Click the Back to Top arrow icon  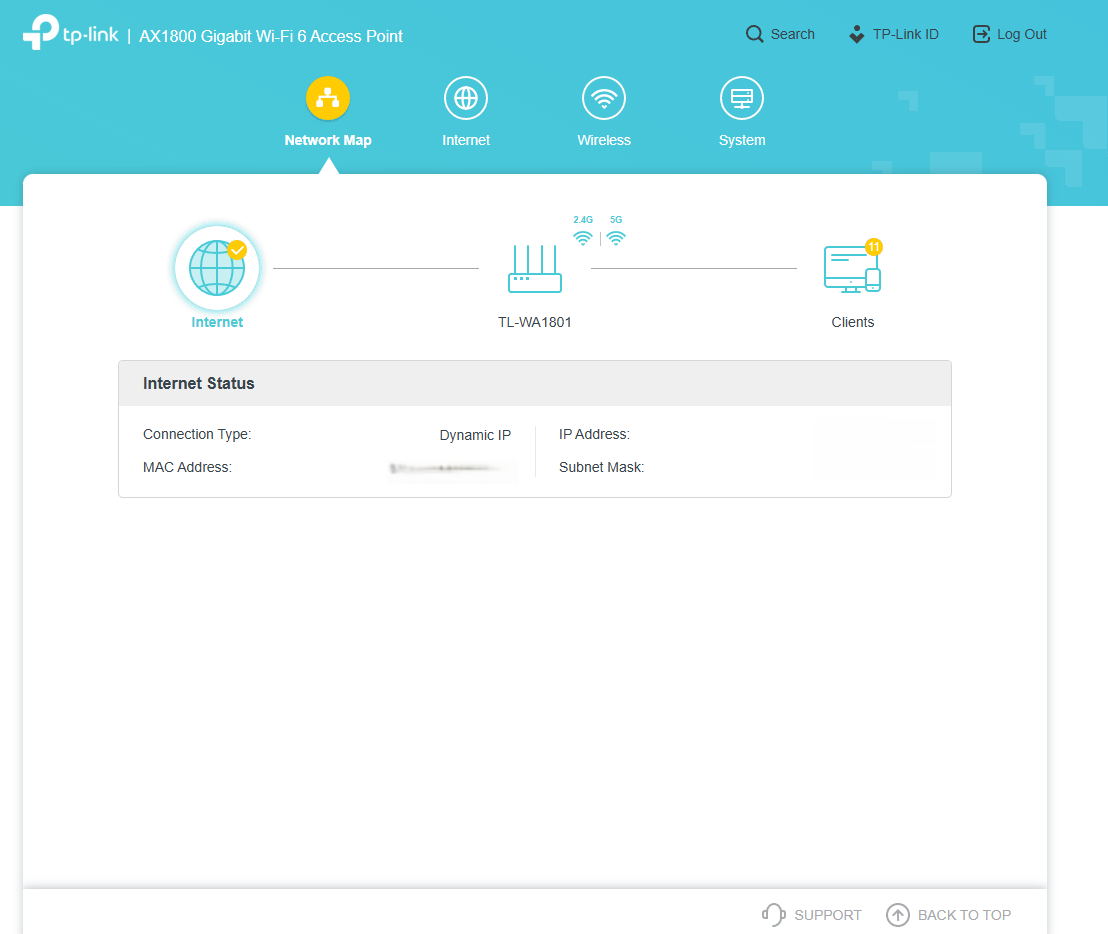point(897,915)
